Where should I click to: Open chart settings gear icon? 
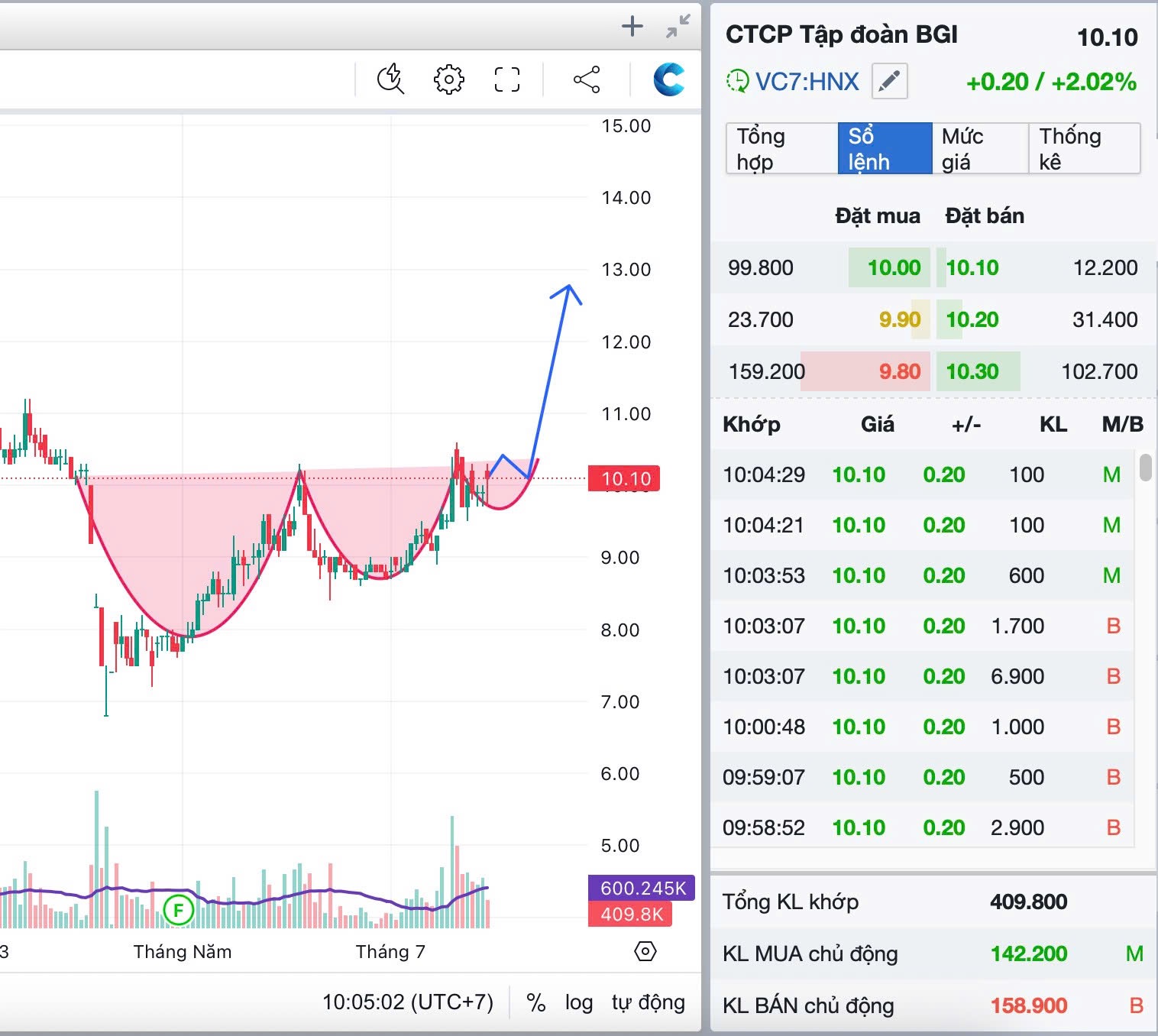448,79
